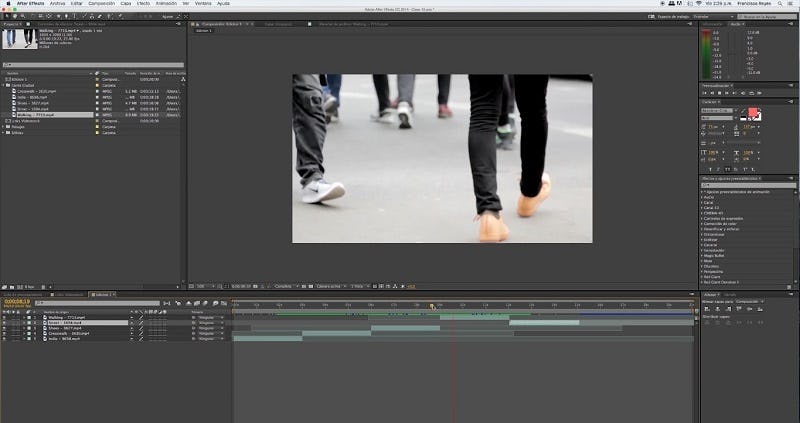This screenshot has width=800, height=423.
Task: Hide the Walking - 7713.mp4 layer
Action: click(x=4, y=317)
